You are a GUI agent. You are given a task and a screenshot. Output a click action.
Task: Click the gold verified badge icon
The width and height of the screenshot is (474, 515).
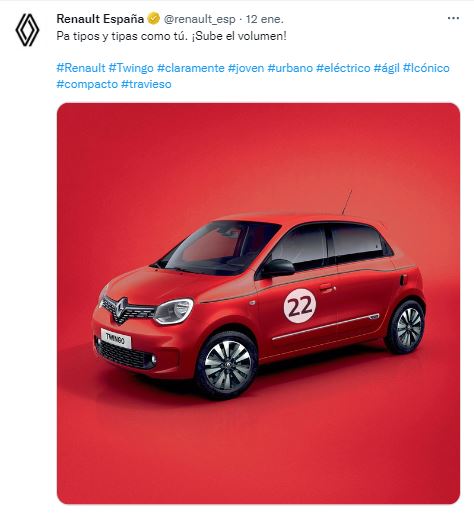(x=153, y=19)
